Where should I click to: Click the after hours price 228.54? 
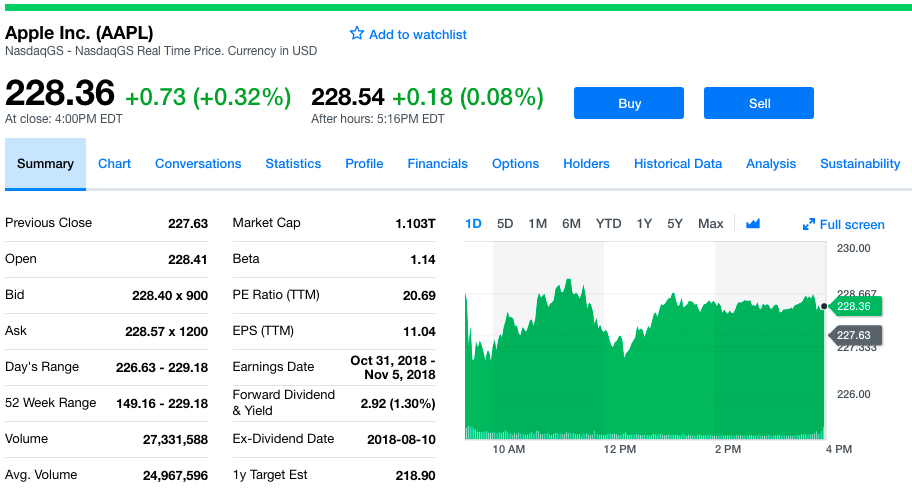348,97
